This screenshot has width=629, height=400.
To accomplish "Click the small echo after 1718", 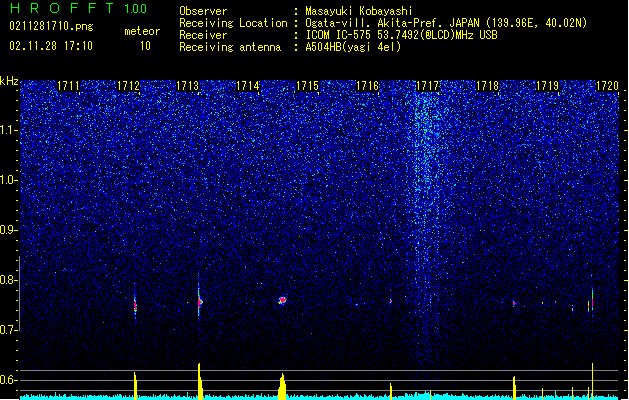I will pos(514,304).
